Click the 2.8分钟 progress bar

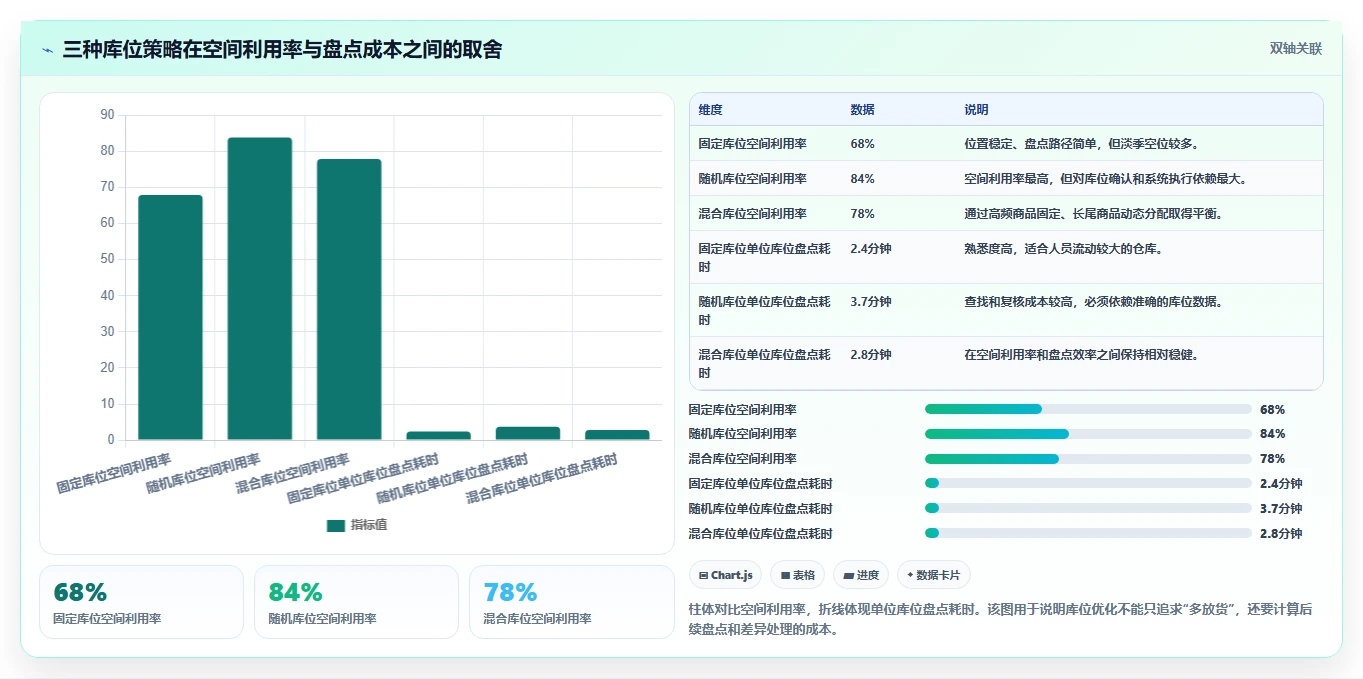tap(1088, 533)
